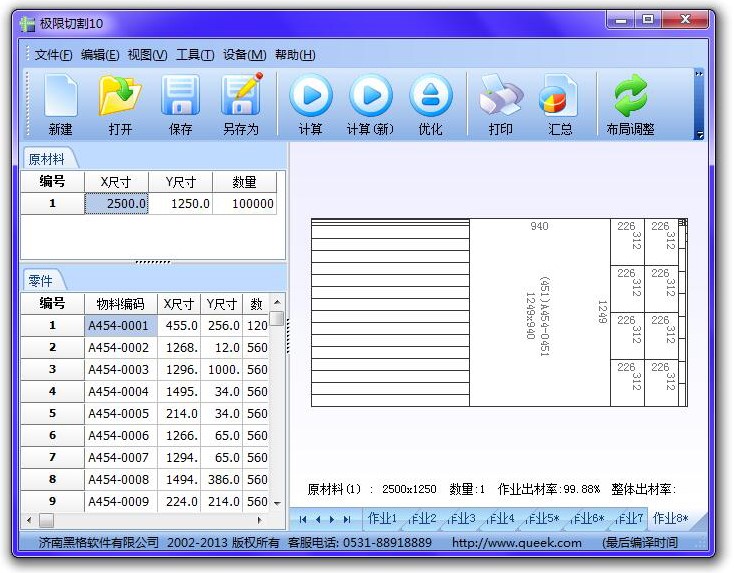Switch to the 作业2 tab
This screenshot has width=734, height=573.
(x=422, y=518)
